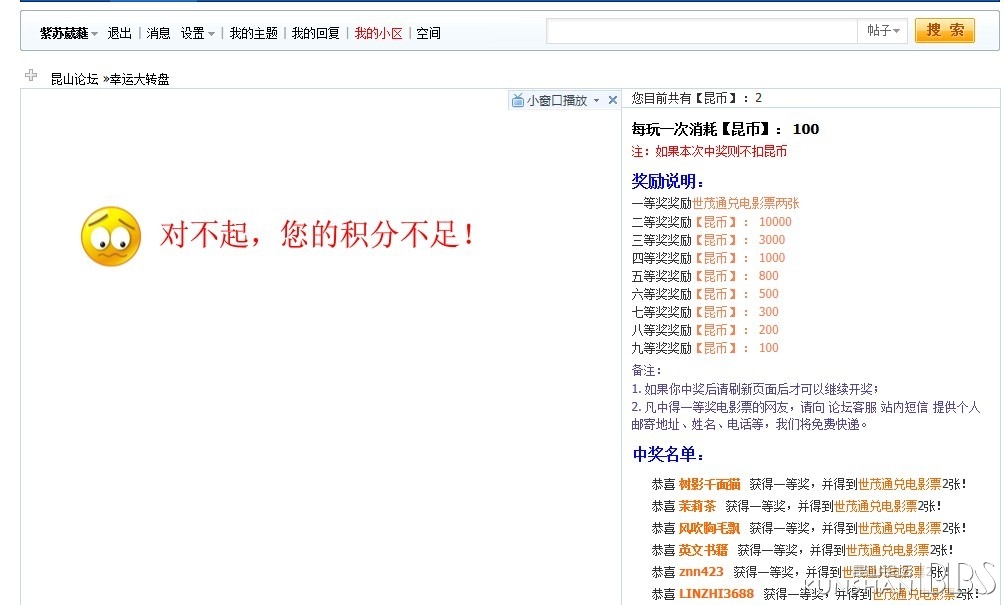The width and height of the screenshot is (1004, 605).
Task: Click the plus icon beside 昆山论坛 breadcrumb
Action: 31,76
